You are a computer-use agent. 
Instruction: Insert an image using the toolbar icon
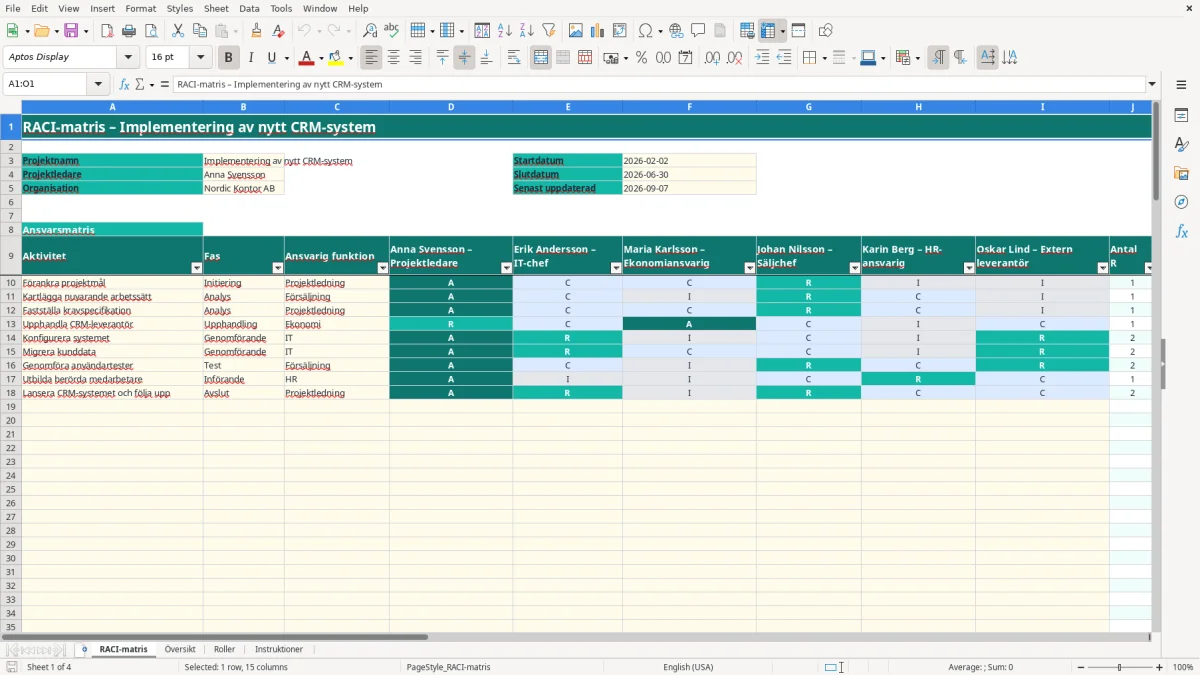(576, 31)
